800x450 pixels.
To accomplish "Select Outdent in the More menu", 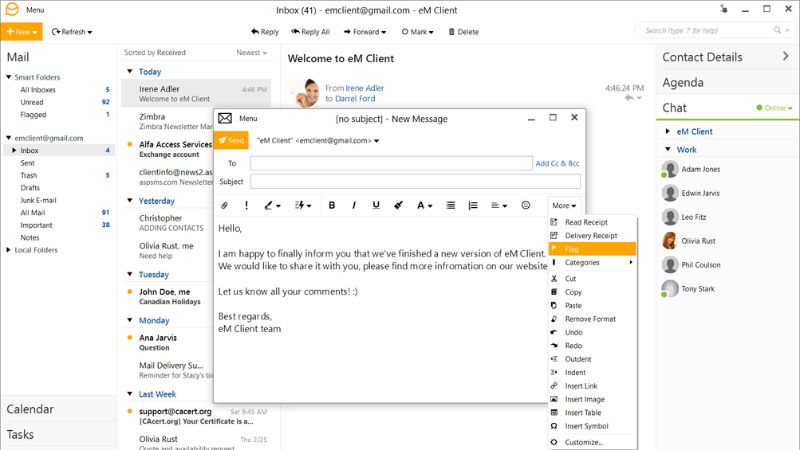I will (x=592, y=359).
